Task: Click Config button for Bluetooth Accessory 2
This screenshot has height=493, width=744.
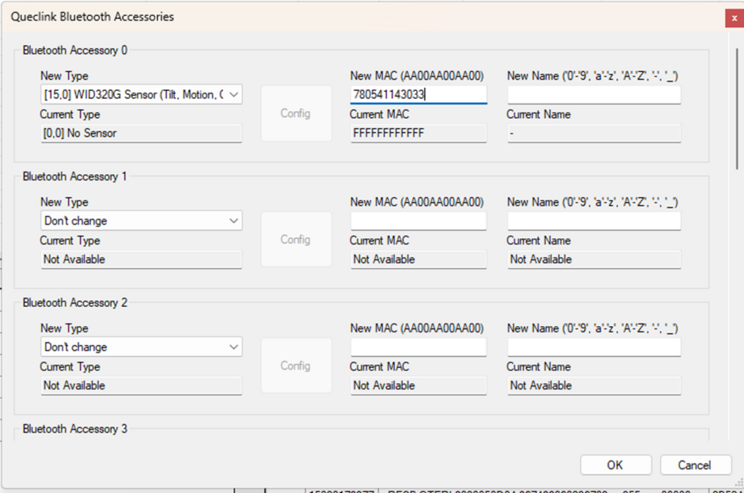Action: point(295,366)
